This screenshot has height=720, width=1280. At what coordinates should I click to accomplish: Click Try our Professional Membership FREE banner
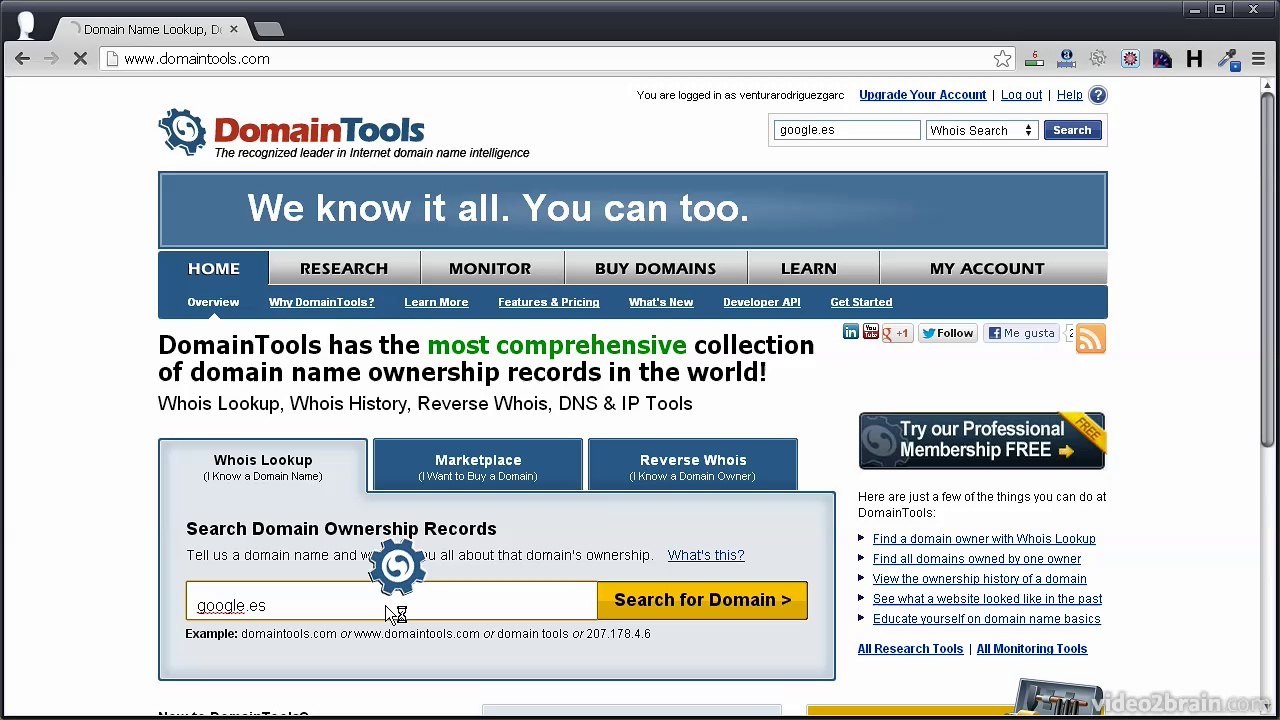(982, 440)
